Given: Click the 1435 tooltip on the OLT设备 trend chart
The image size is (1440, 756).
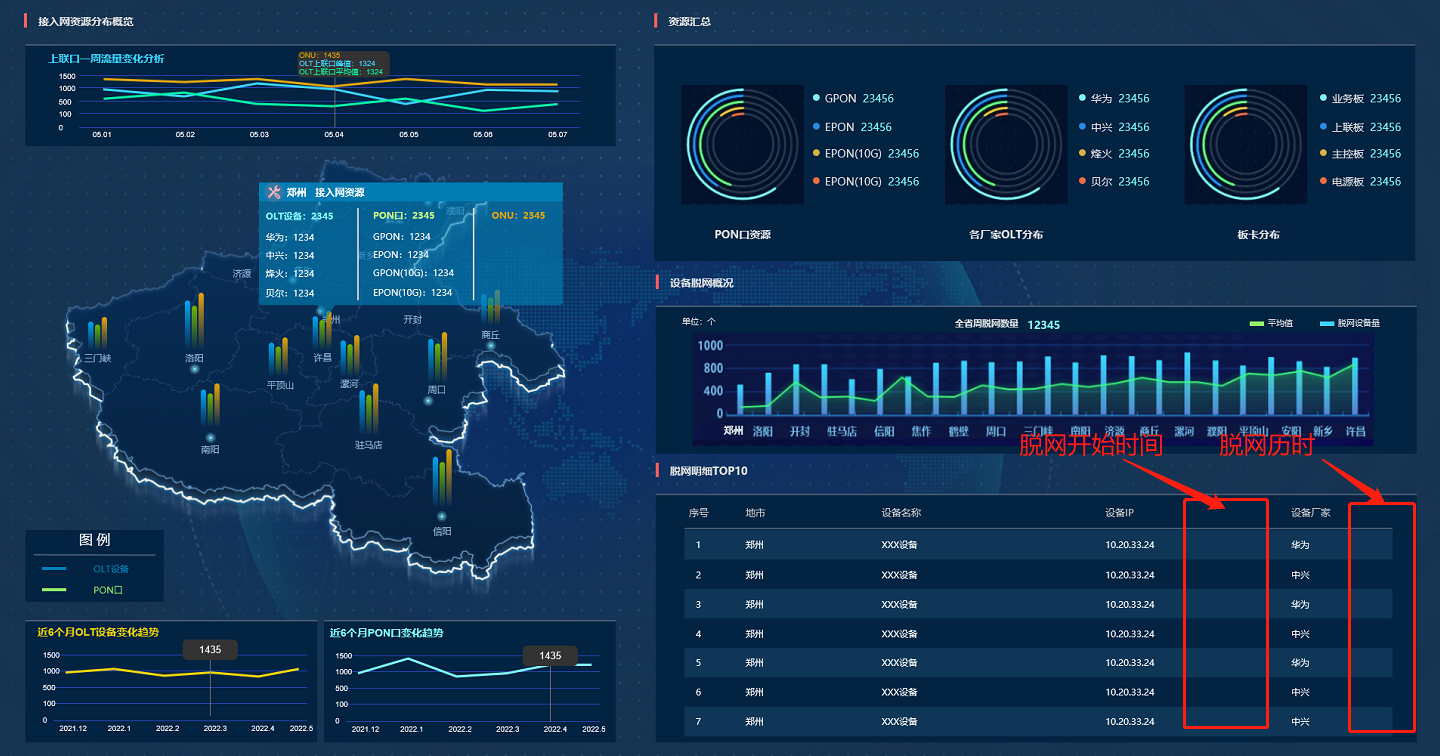Looking at the screenshot, I should click(210, 650).
